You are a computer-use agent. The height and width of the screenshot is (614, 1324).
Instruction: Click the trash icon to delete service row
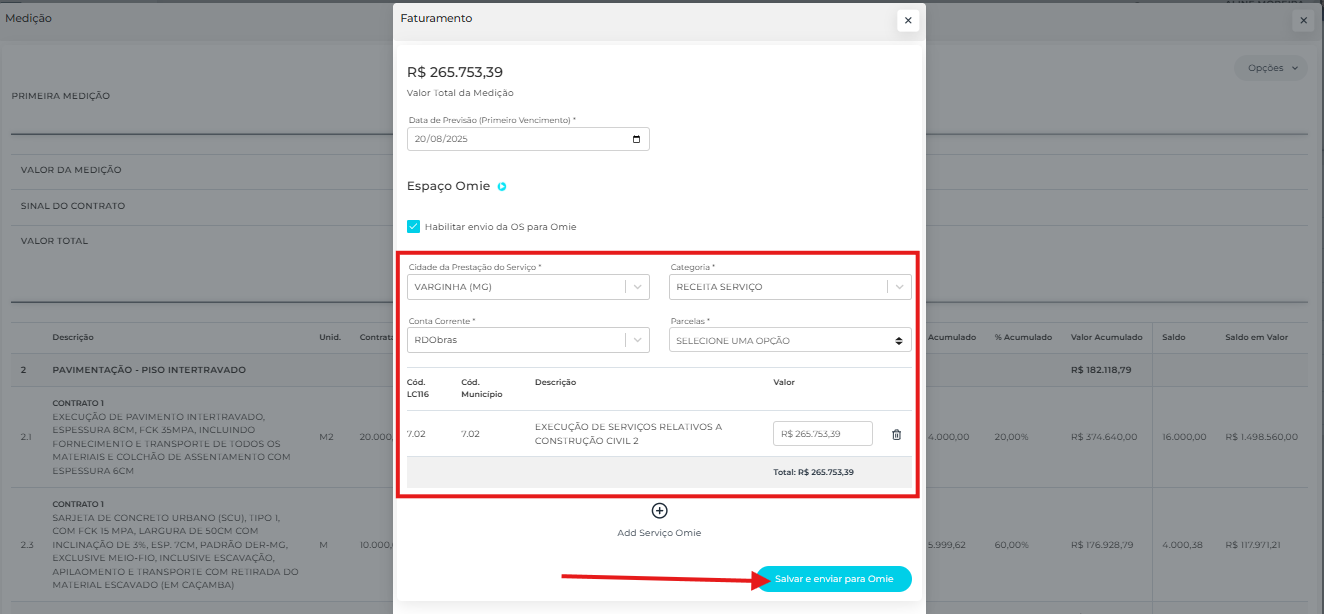[896, 434]
